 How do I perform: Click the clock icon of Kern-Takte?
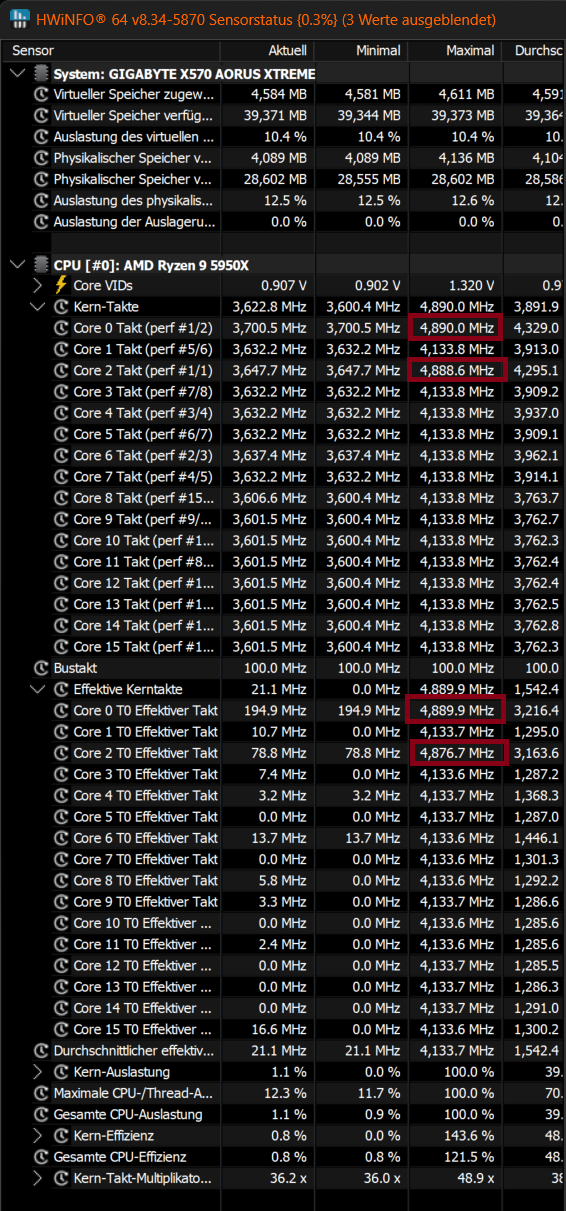[61, 306]
